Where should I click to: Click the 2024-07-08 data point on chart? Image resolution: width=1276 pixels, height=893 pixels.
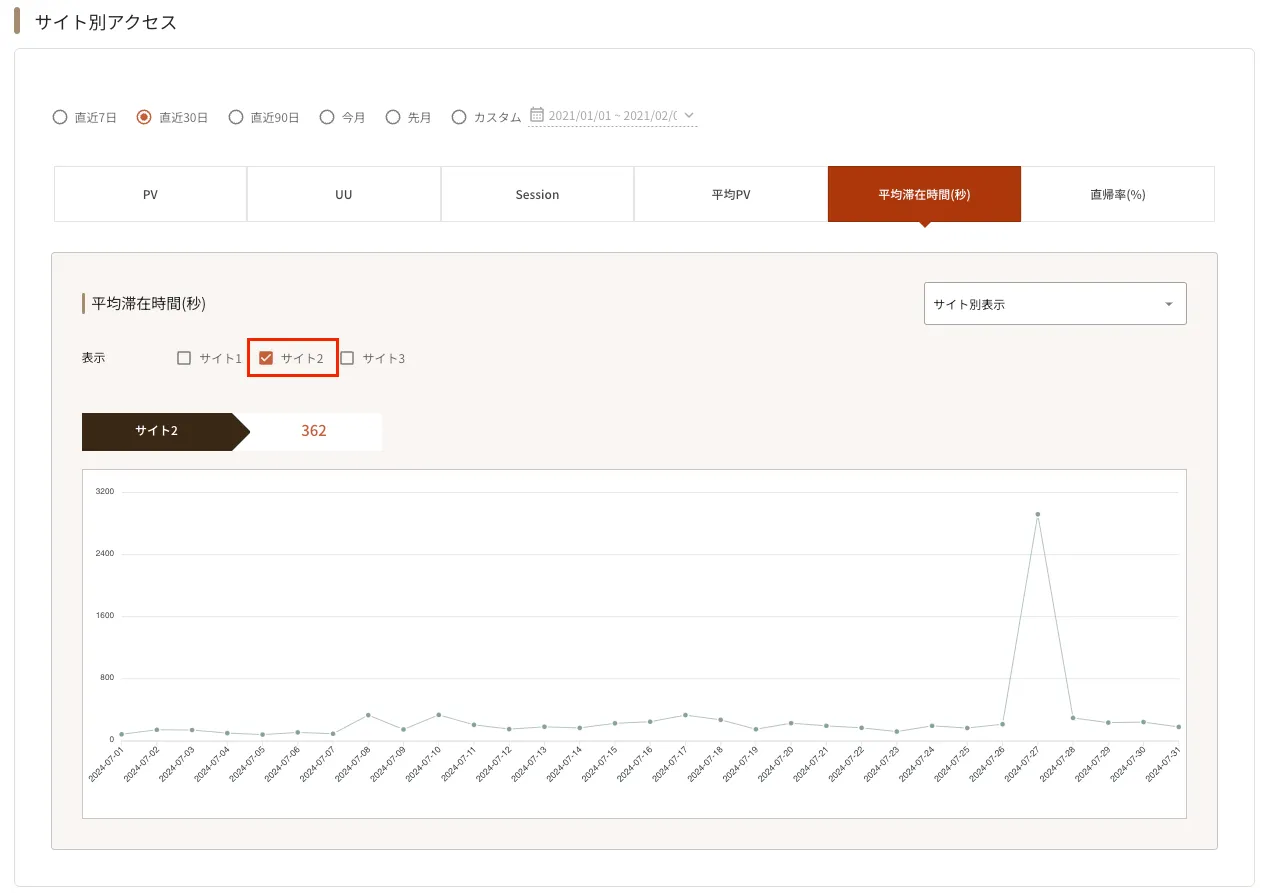click(x=368, y=715)
